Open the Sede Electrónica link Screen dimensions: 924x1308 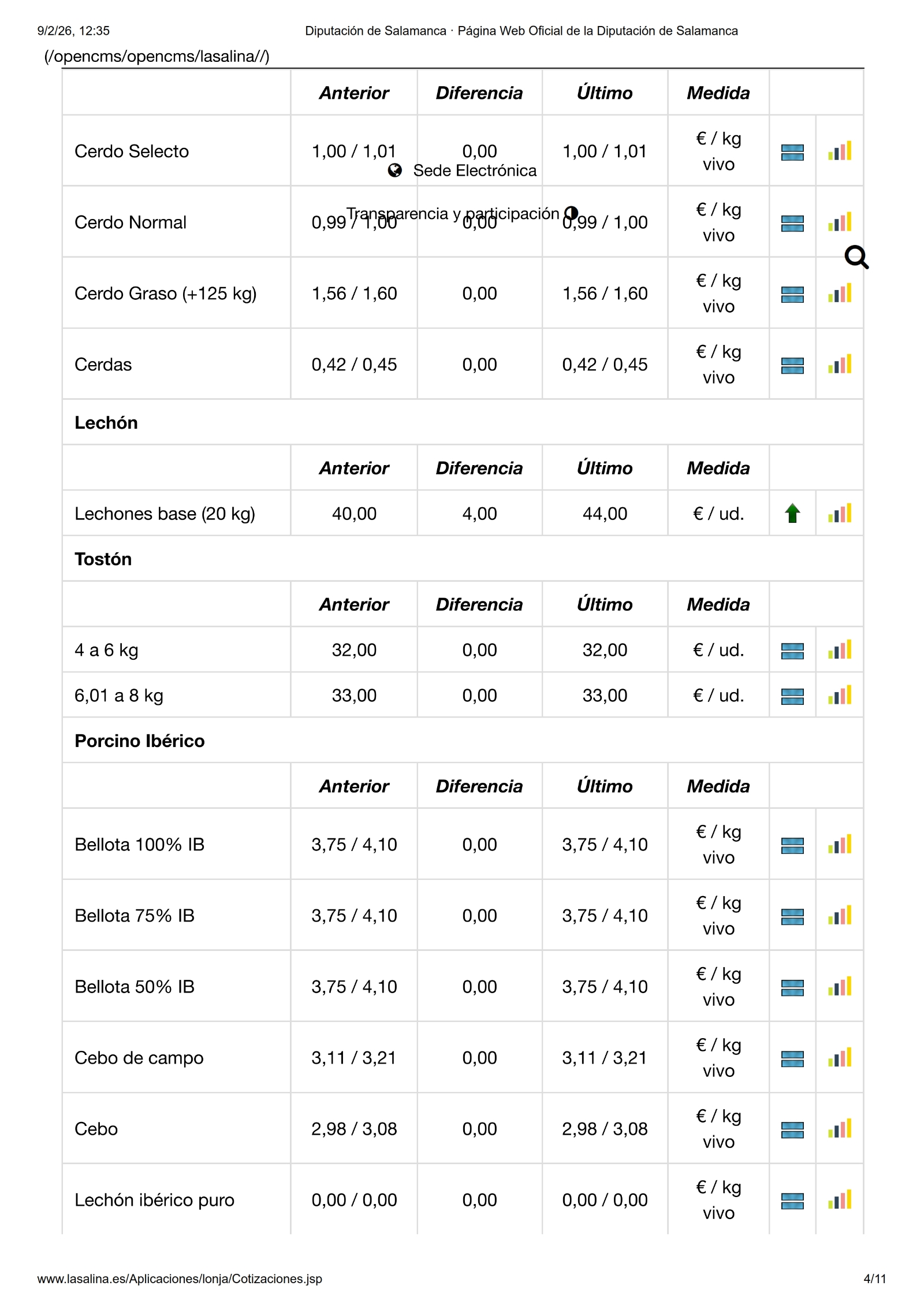(475, 170)
